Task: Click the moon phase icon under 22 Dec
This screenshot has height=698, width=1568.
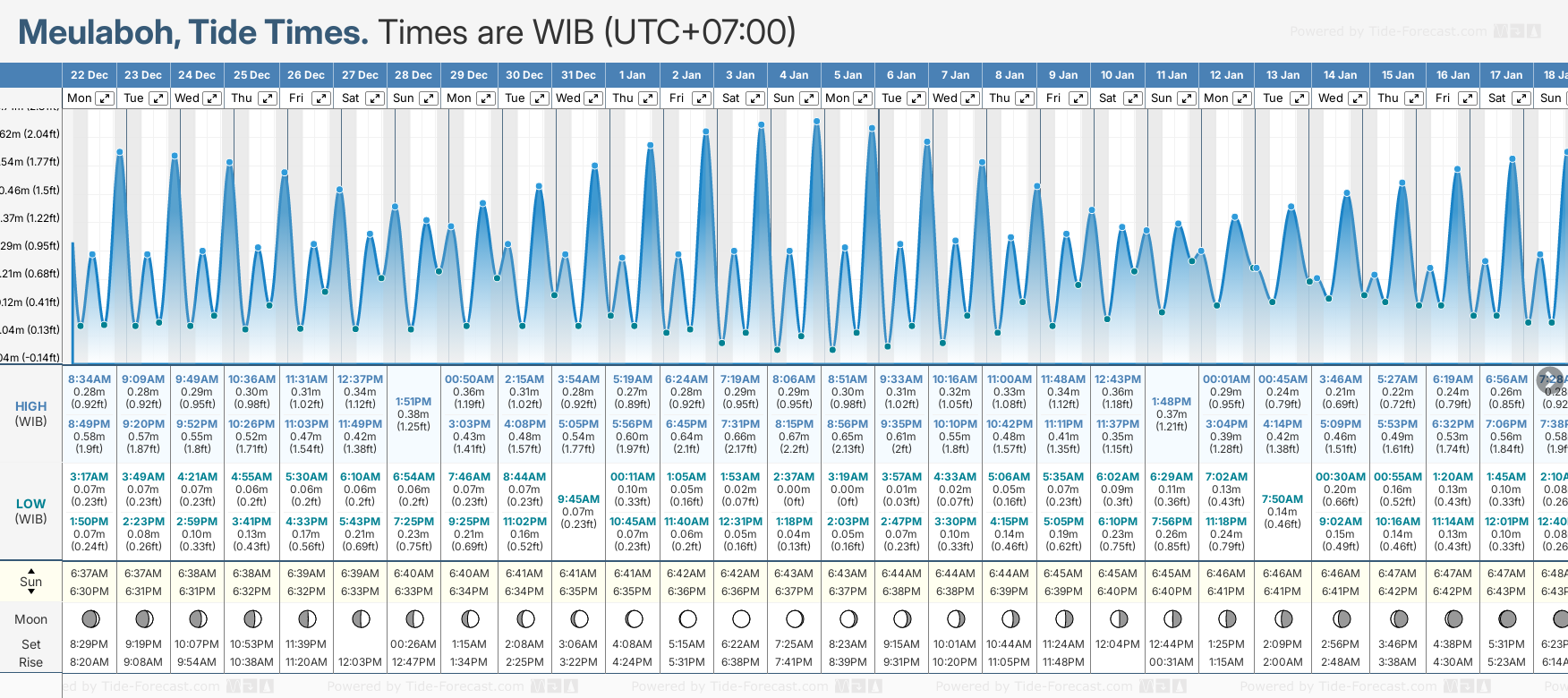Action: point(89,618)
